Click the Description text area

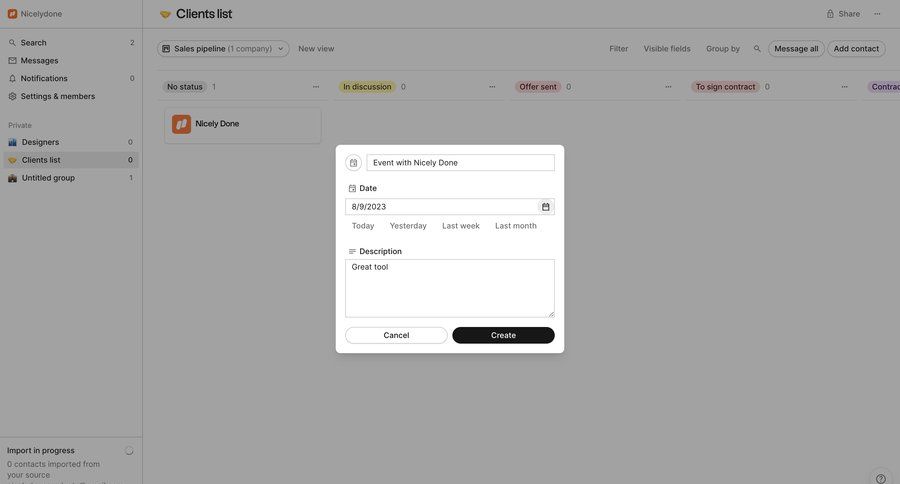pyautogui.click(x=449, y=288)
